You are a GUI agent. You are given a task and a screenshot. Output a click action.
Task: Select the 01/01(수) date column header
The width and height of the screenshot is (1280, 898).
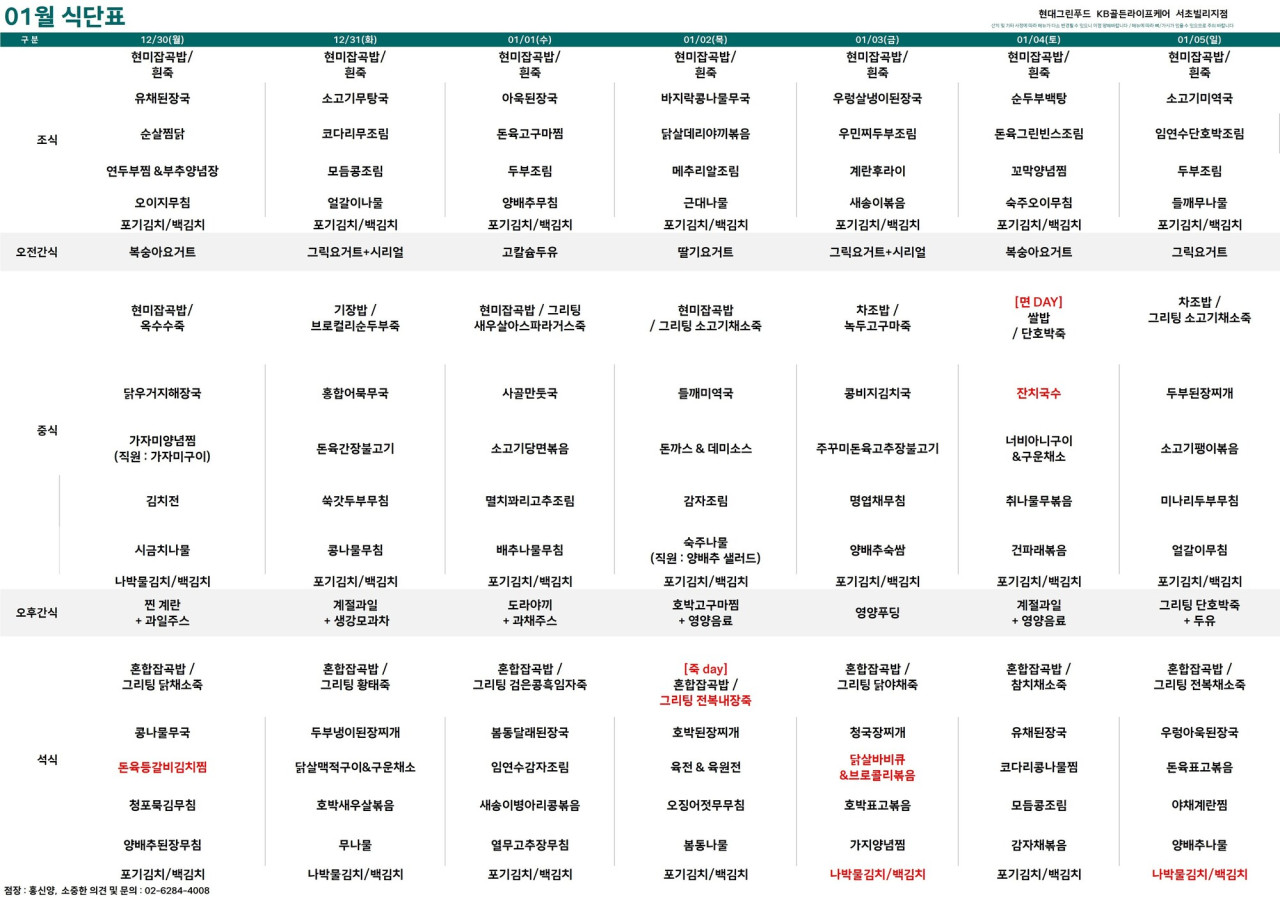(530, 40)
